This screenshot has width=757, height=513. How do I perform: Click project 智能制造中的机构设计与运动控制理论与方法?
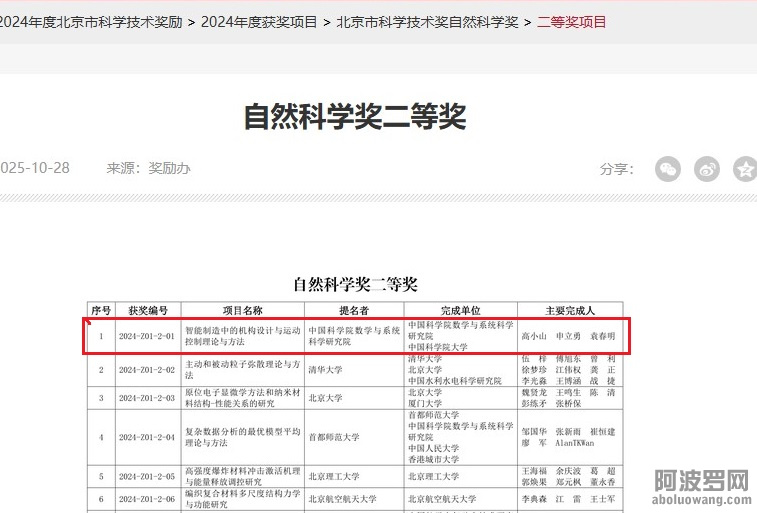[242, 335]
